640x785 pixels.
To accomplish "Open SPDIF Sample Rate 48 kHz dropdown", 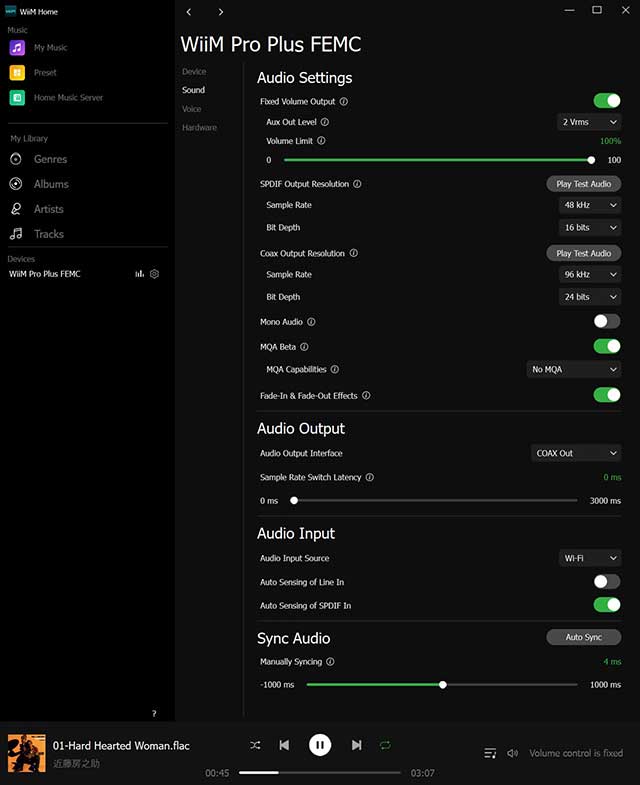I will (590, 205).
